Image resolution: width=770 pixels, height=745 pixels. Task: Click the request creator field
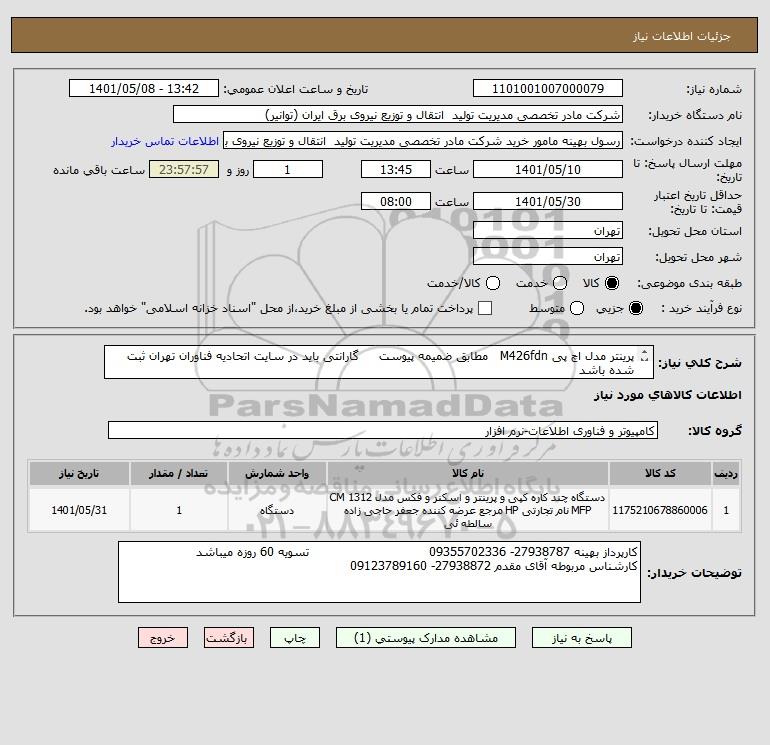(423, 140)
